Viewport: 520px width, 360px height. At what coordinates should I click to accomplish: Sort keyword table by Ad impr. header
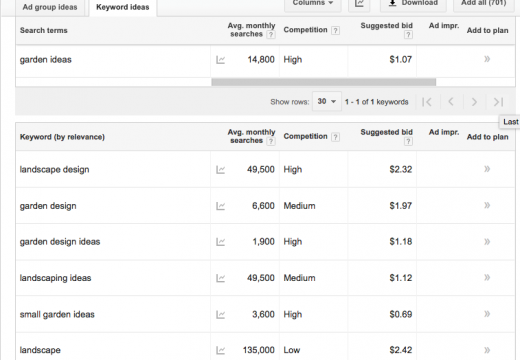coord(444,132)
